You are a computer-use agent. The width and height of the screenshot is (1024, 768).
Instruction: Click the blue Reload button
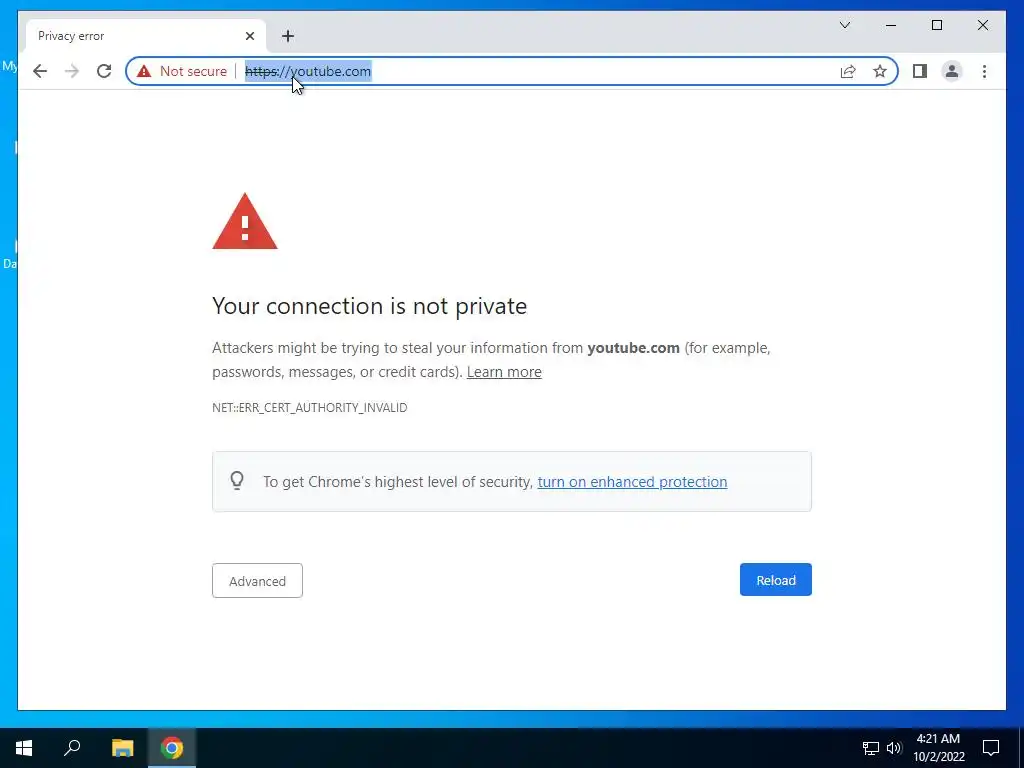(x=775, y=580)
